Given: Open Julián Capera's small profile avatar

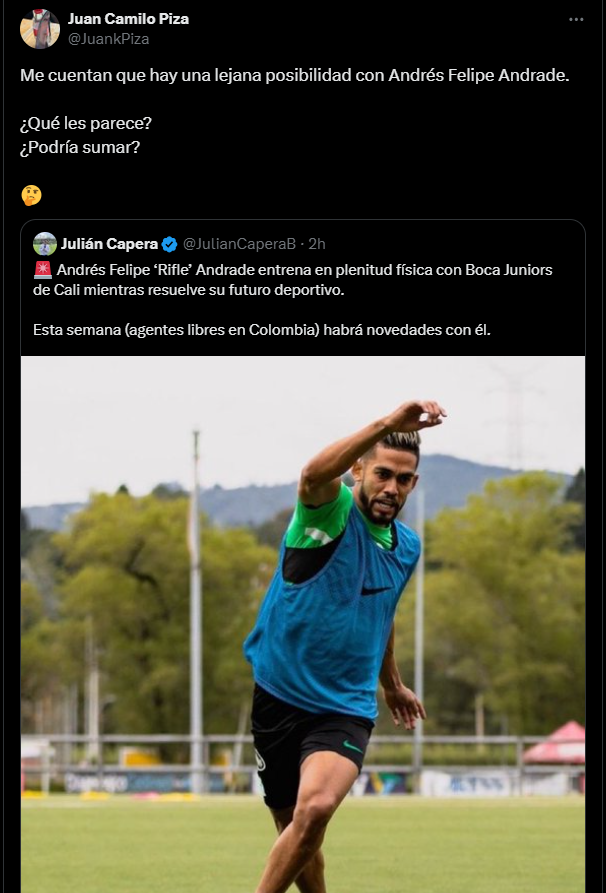Looking at the screenshot, I should pyautogui.click(x=45, y=244).
